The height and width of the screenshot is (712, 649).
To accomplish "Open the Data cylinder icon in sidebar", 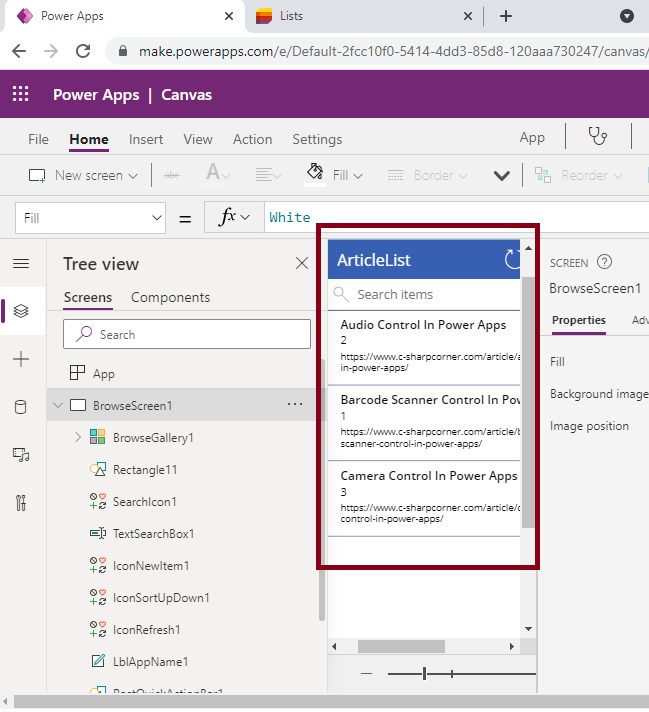I will (x=21, y=407).
